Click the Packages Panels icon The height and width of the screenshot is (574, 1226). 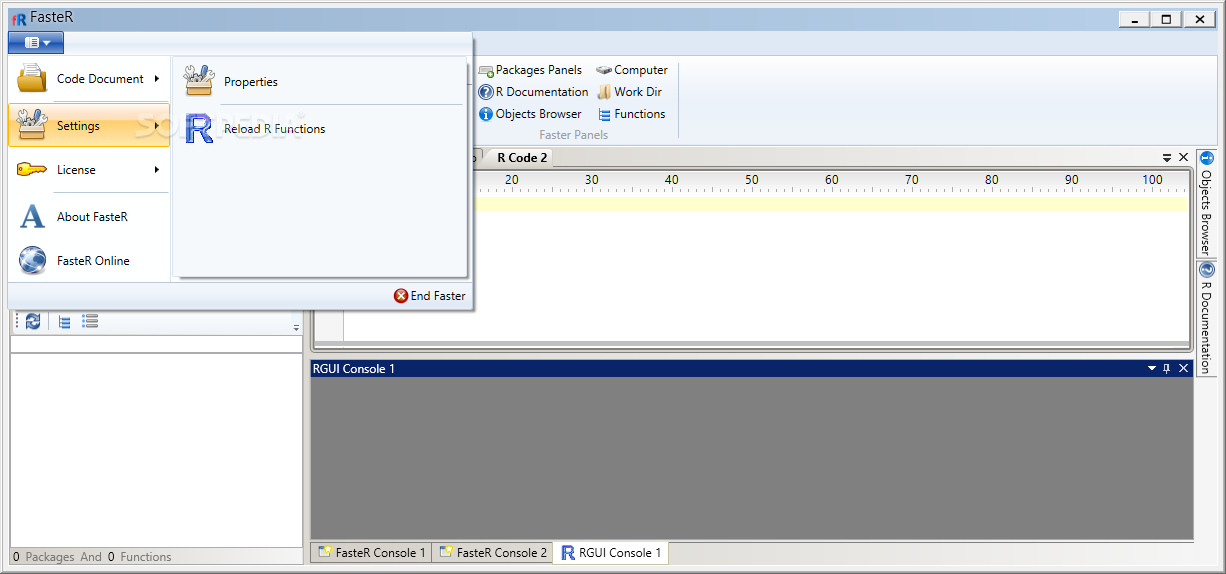pos(486,71)
